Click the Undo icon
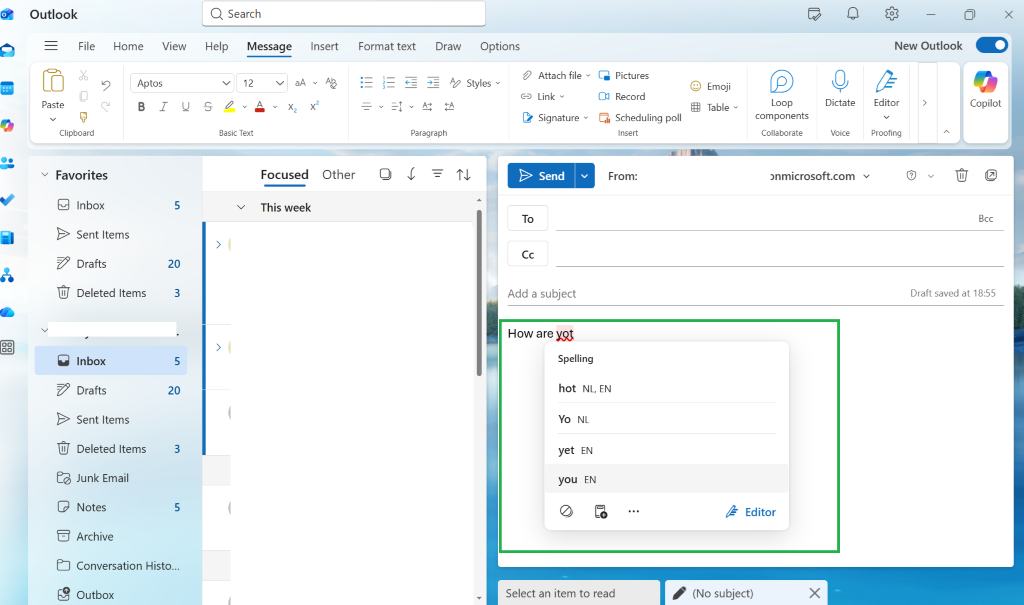 [106, 85]
